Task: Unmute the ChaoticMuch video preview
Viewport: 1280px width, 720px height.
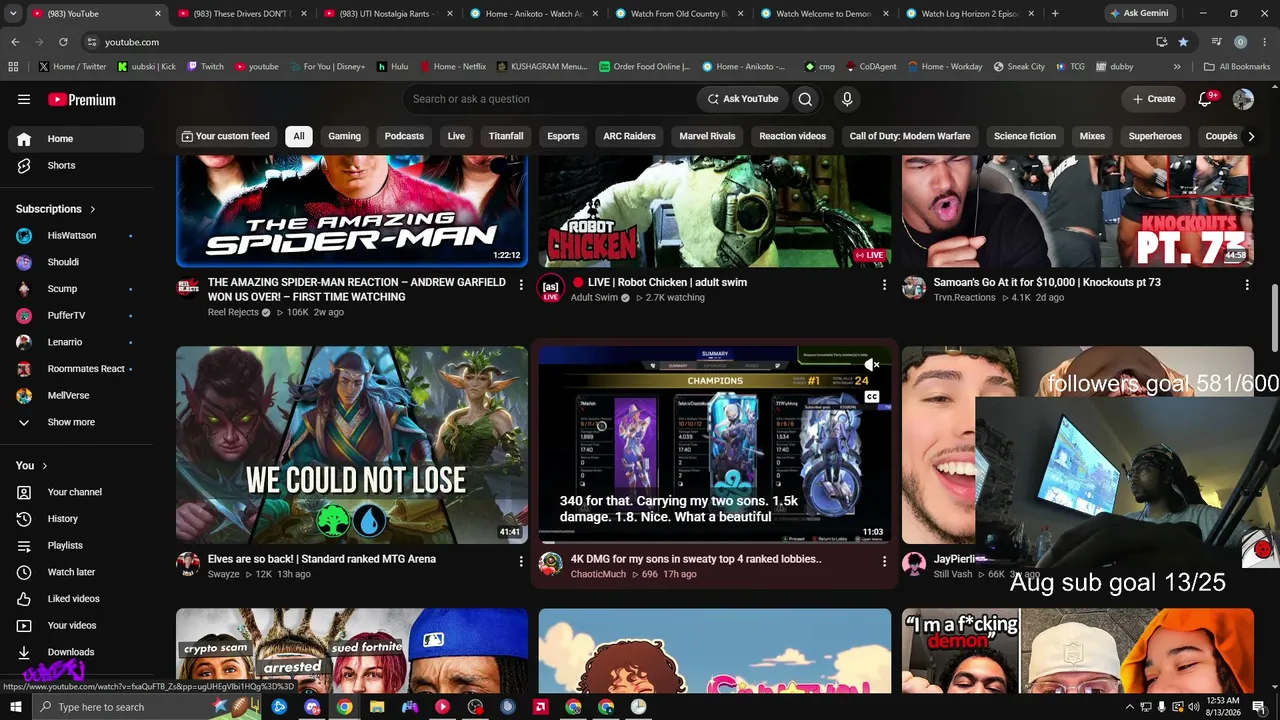Action: (x=872, y=366)
